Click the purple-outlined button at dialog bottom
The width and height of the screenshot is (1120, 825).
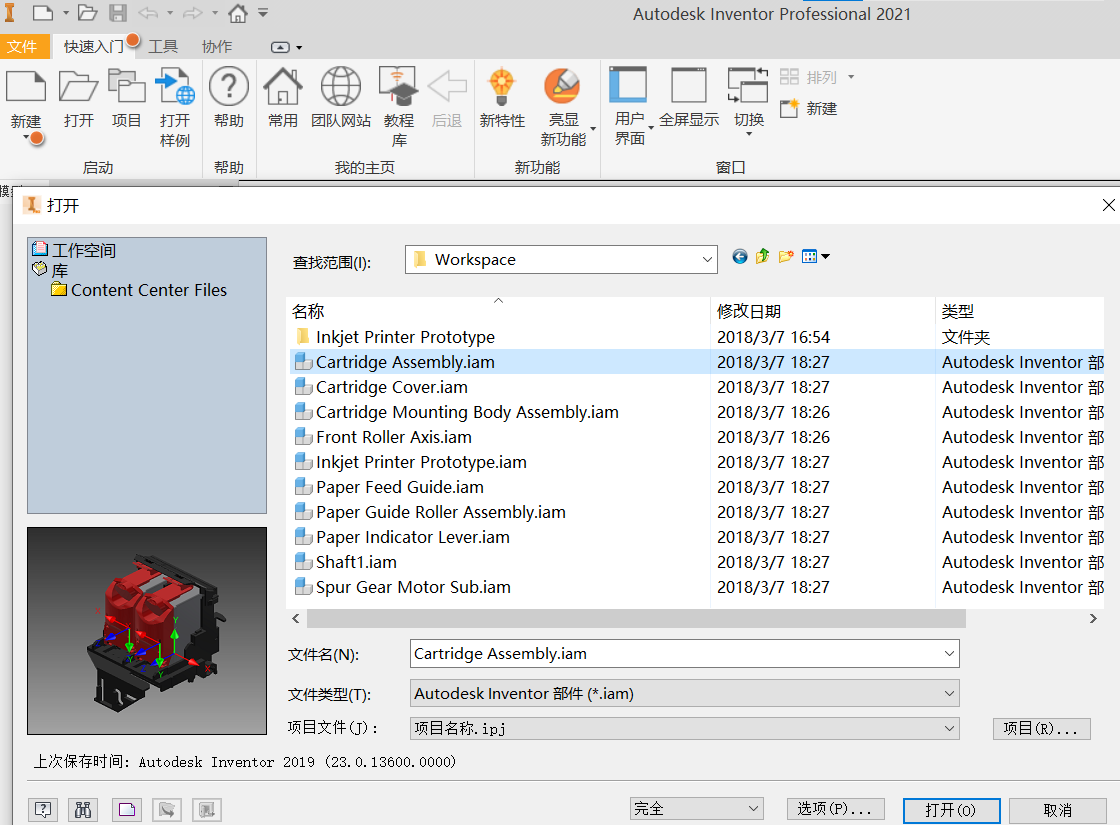point(126,809)
